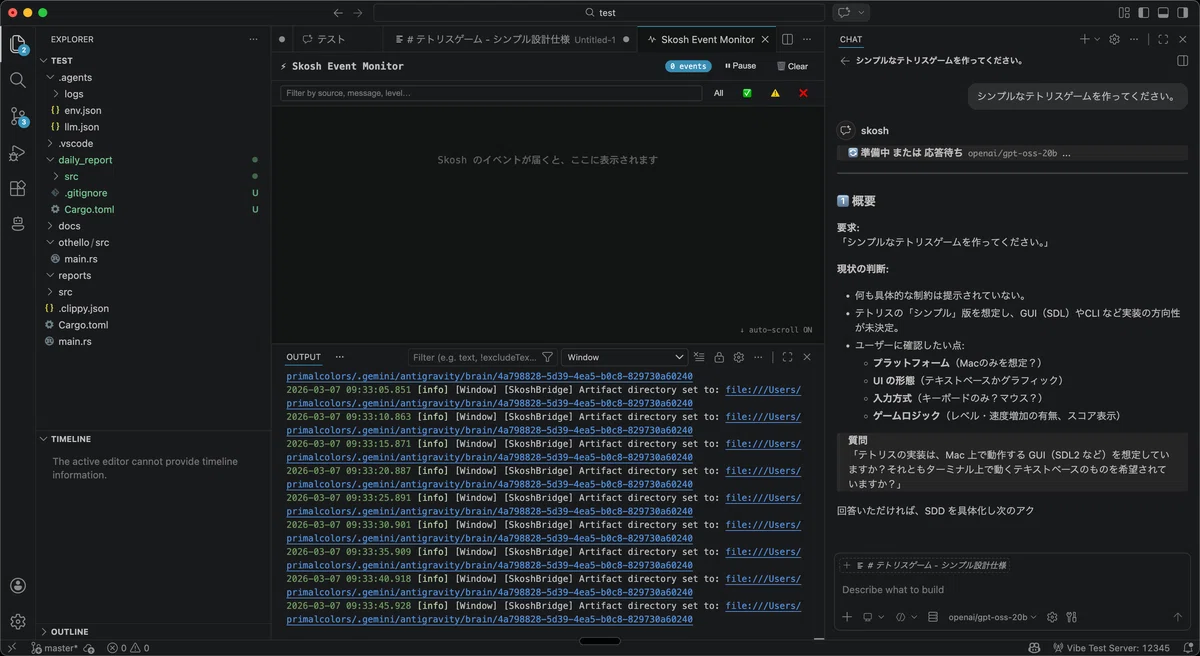Show only success events with green check filter
Image resolution: width=1200 pixels, height=656 pixels.
point(747,93)
